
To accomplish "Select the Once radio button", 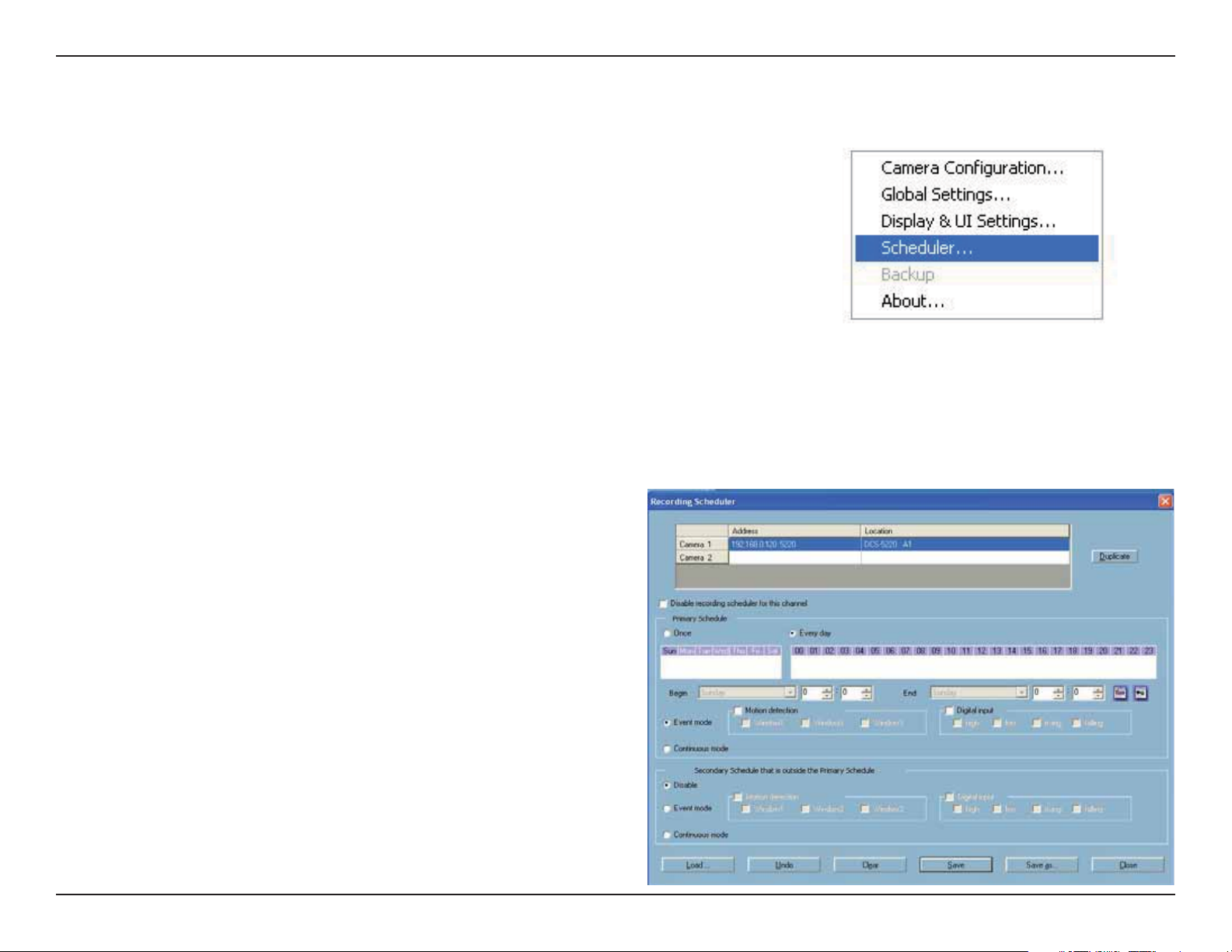I will pyautogui.click(x=667, y=633).
